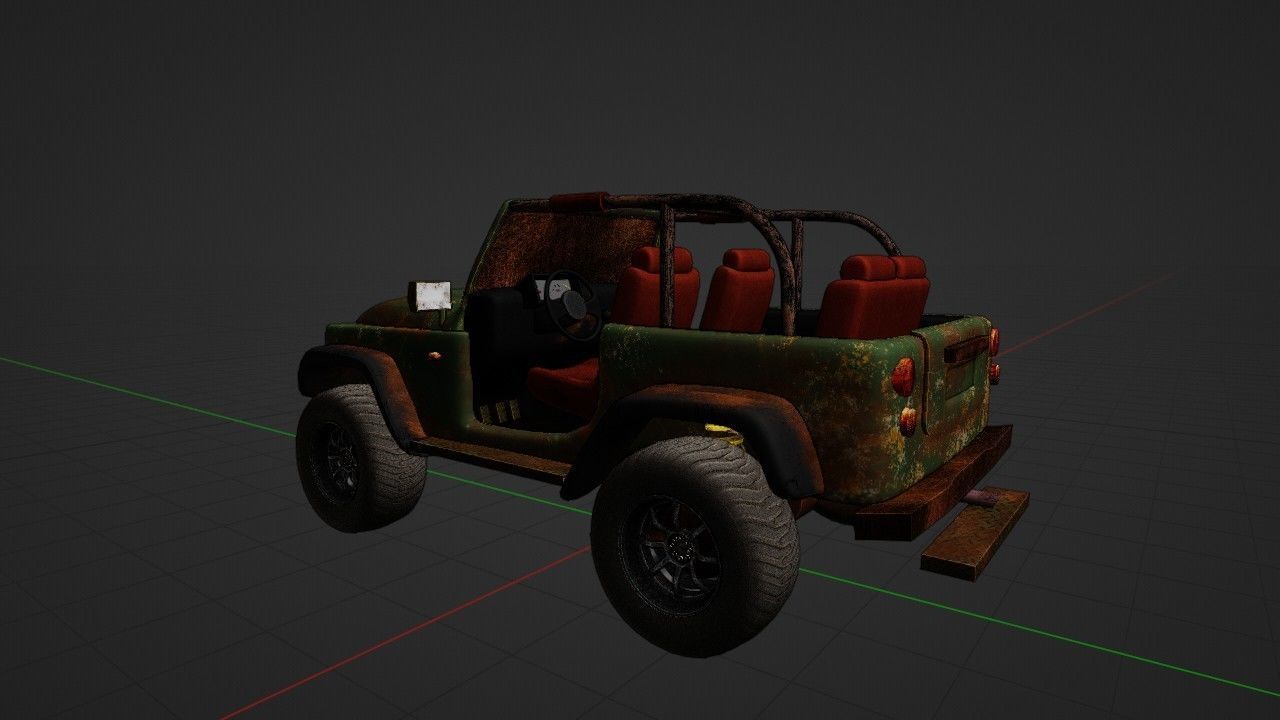Select the rusty rear bumper
This screenshot has width=1280, height=720.
tap(933, 483)
